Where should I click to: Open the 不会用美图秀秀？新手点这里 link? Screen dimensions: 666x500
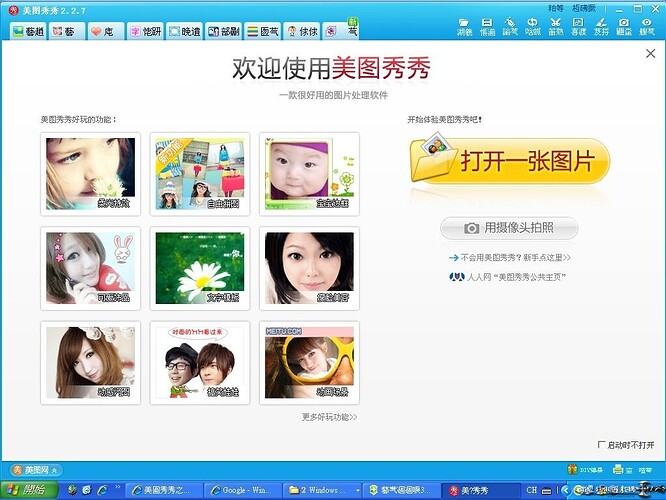510,257
